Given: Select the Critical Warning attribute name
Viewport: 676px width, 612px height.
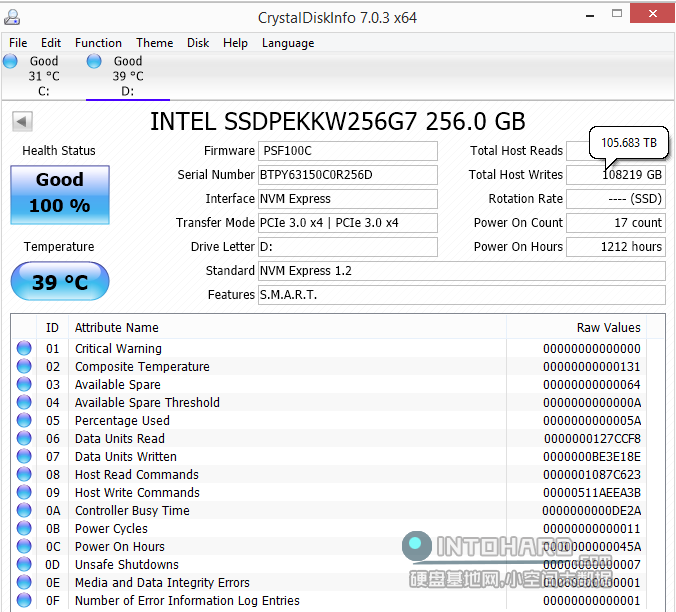Looking at the screenshot, I should pyautogui.click(x=118, y=349).
